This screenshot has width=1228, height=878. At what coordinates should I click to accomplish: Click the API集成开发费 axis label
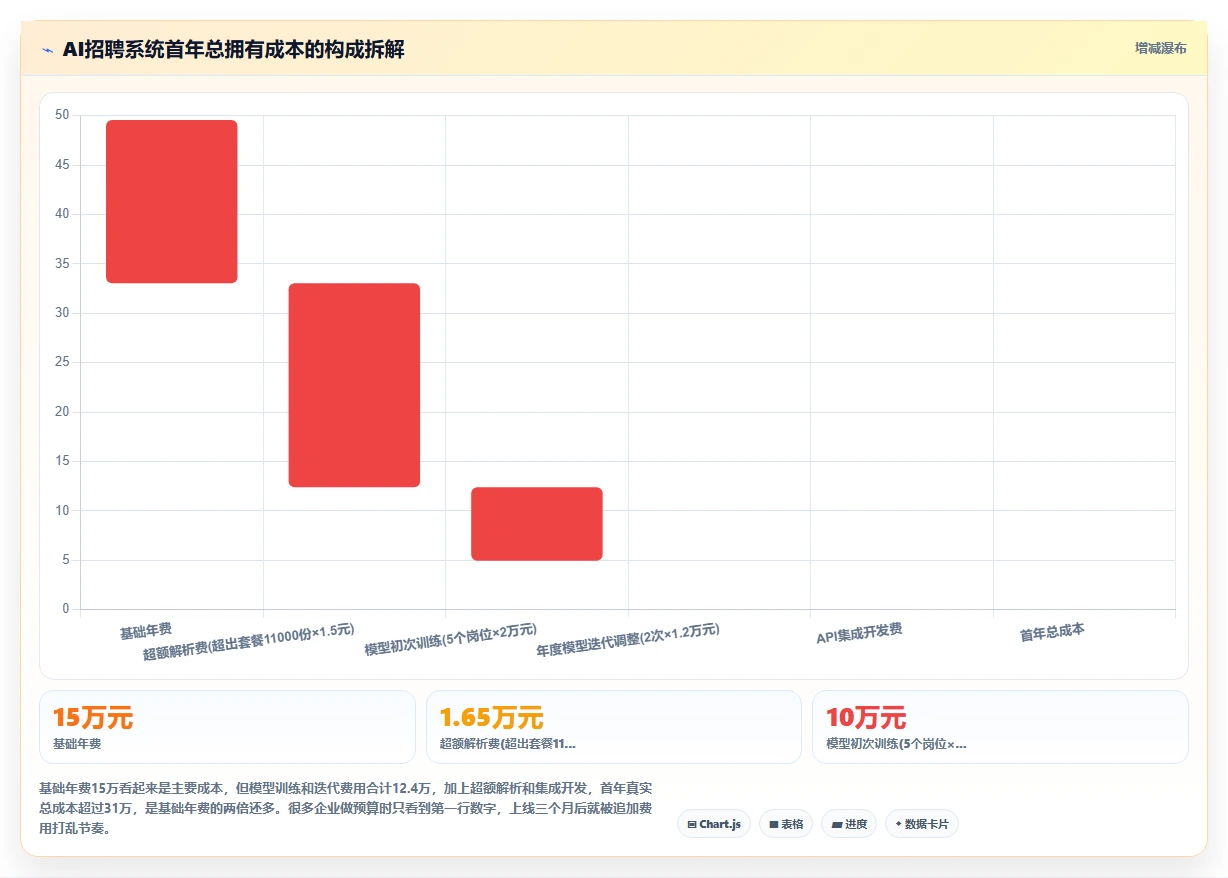[x=860, y=633]
